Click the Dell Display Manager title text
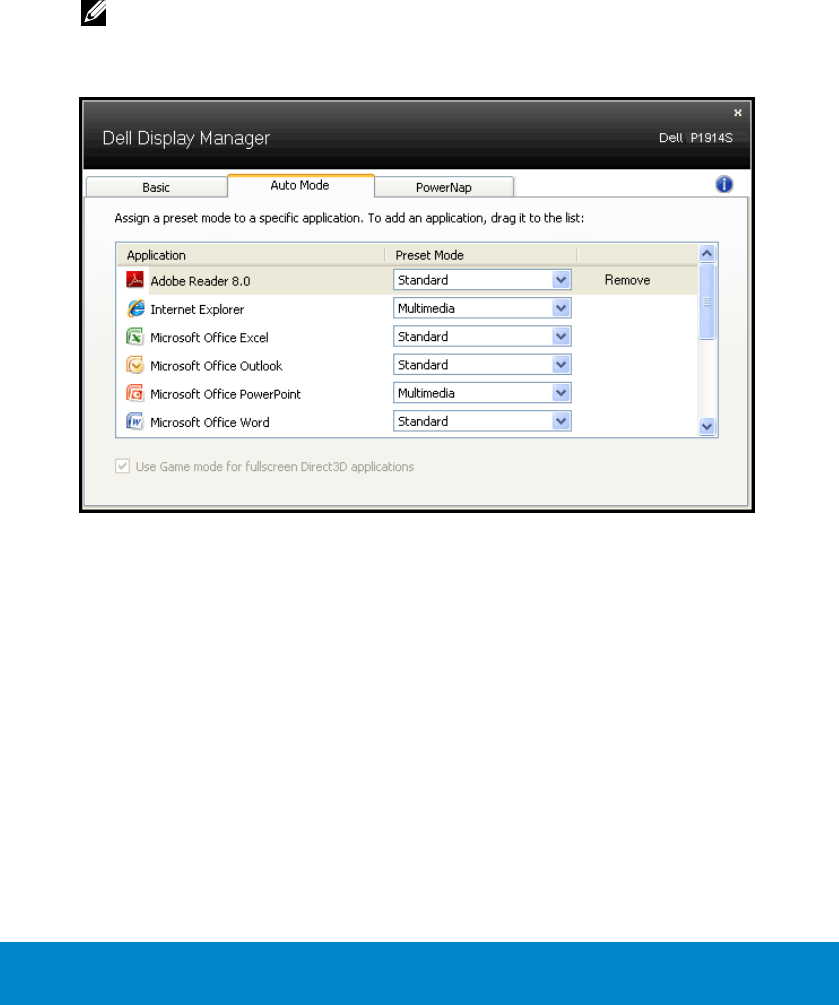The height and width of the screenshot is (1005, 839). (x=186, y=138)
